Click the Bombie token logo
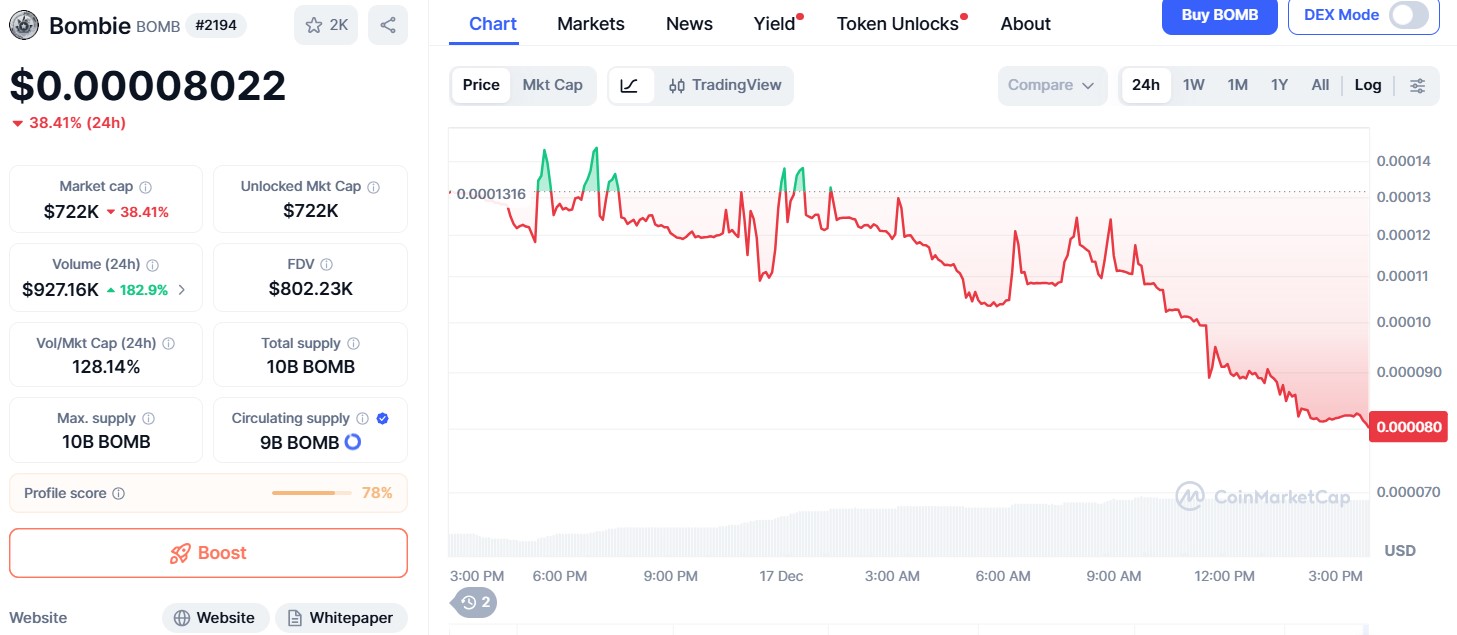 point(24,24)
